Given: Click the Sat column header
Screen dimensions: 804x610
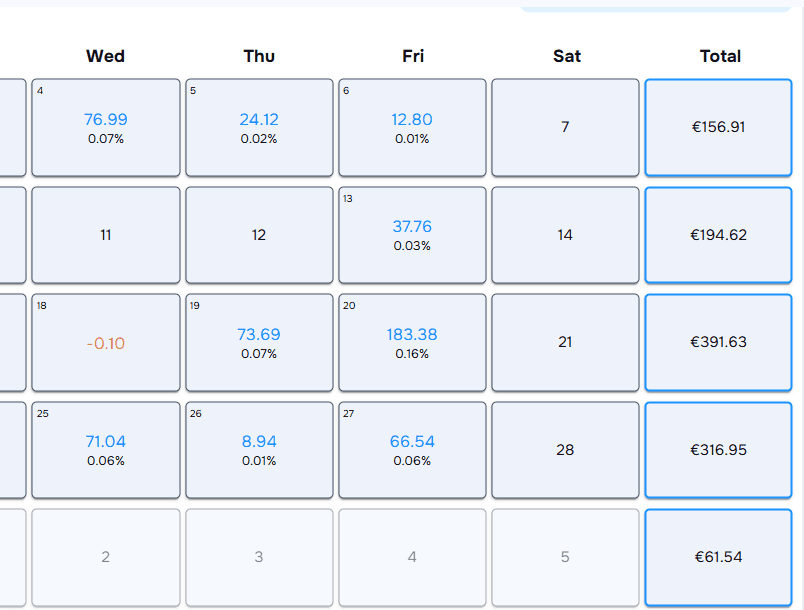Looking at the screenshot, I should point(566,56).
